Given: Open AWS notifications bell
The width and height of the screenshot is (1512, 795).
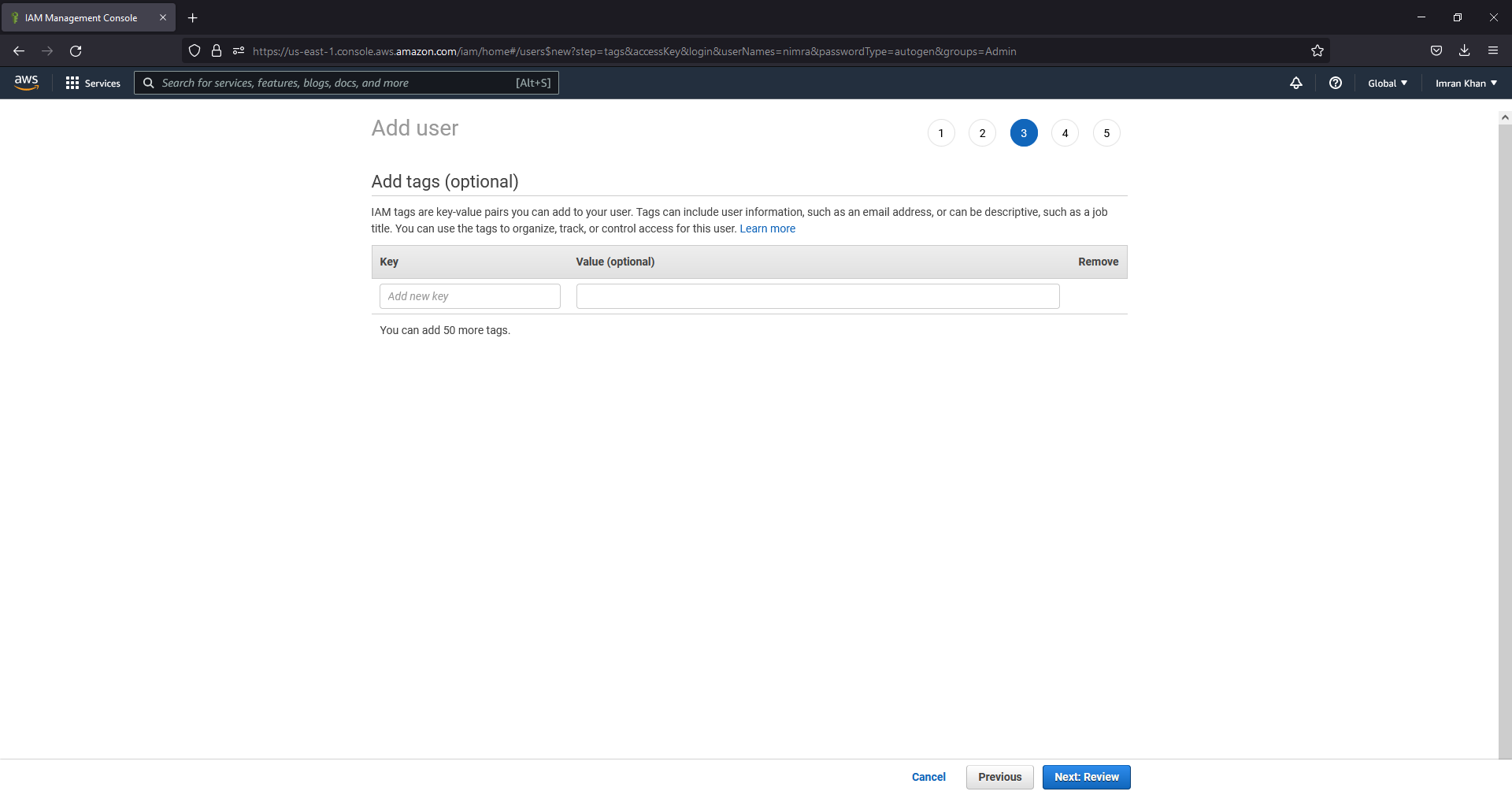Looking at the screenshot, I should click(1296, 83).
